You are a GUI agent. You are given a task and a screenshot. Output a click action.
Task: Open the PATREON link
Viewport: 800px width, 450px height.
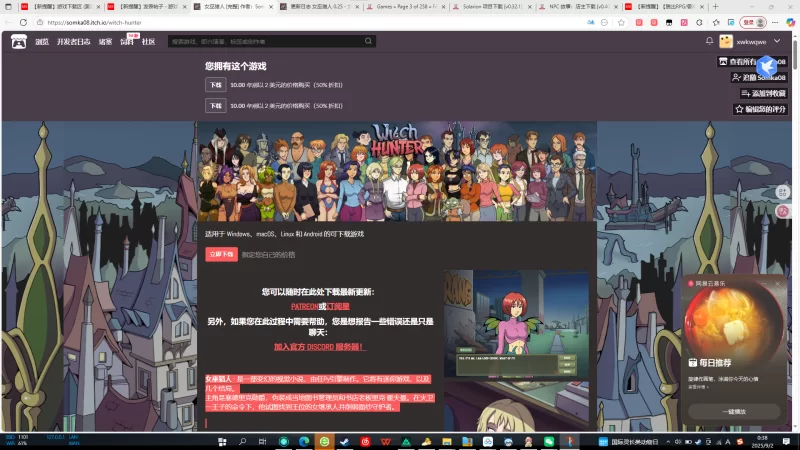click(305, 307)
